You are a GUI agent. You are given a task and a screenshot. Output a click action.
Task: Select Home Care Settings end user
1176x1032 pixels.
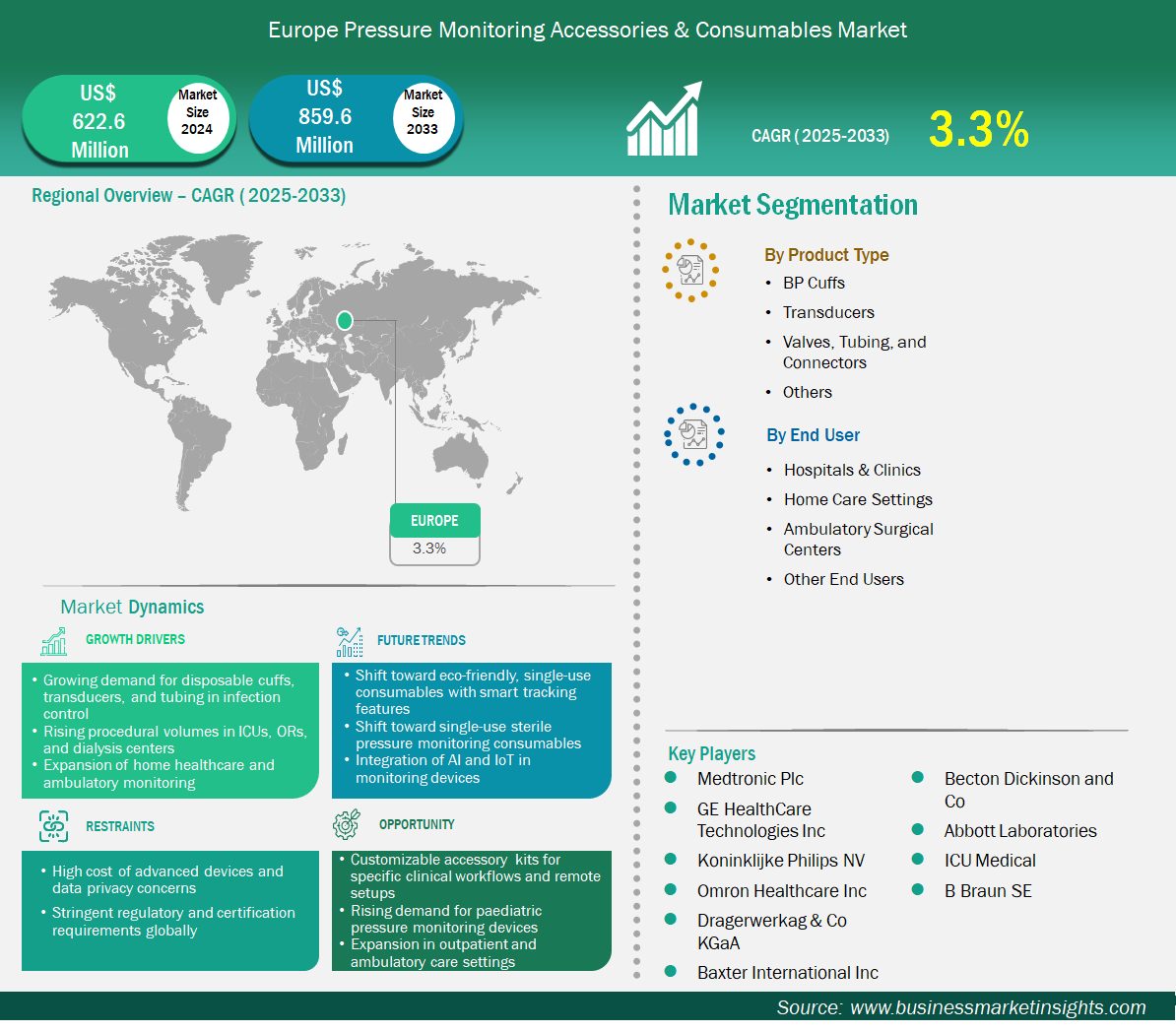click(x=858, y=500)
